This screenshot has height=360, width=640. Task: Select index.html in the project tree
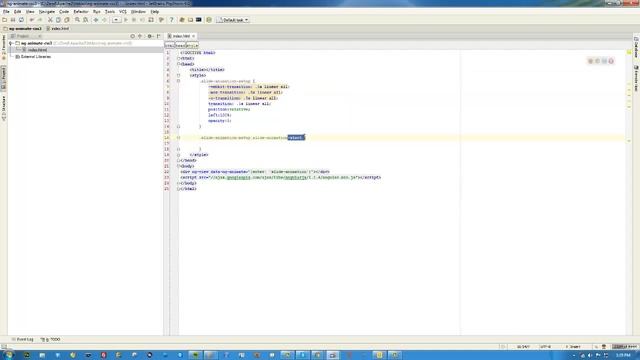(x=37, y=50)
